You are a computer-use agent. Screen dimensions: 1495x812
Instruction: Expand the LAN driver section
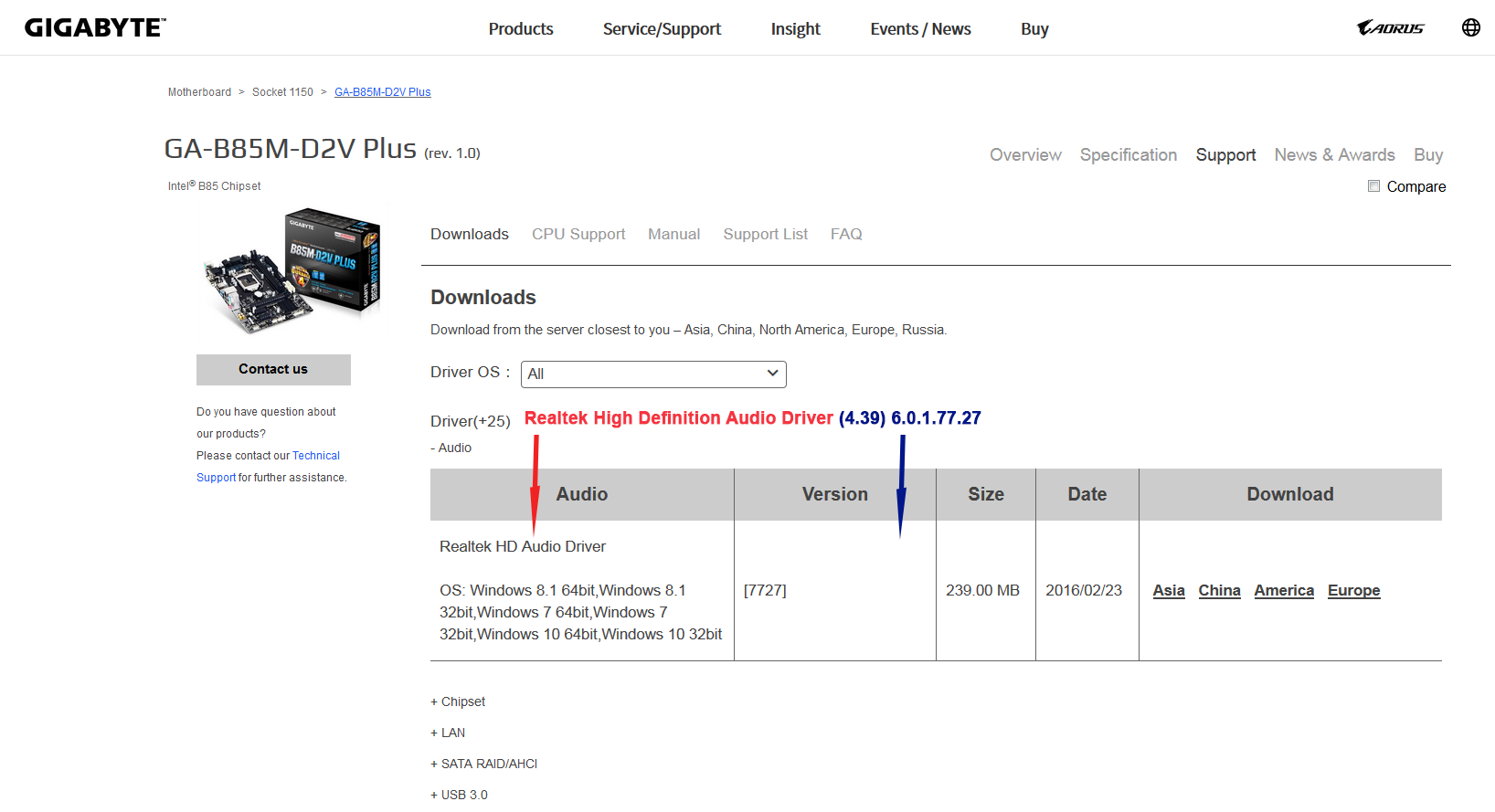[448, 733]
